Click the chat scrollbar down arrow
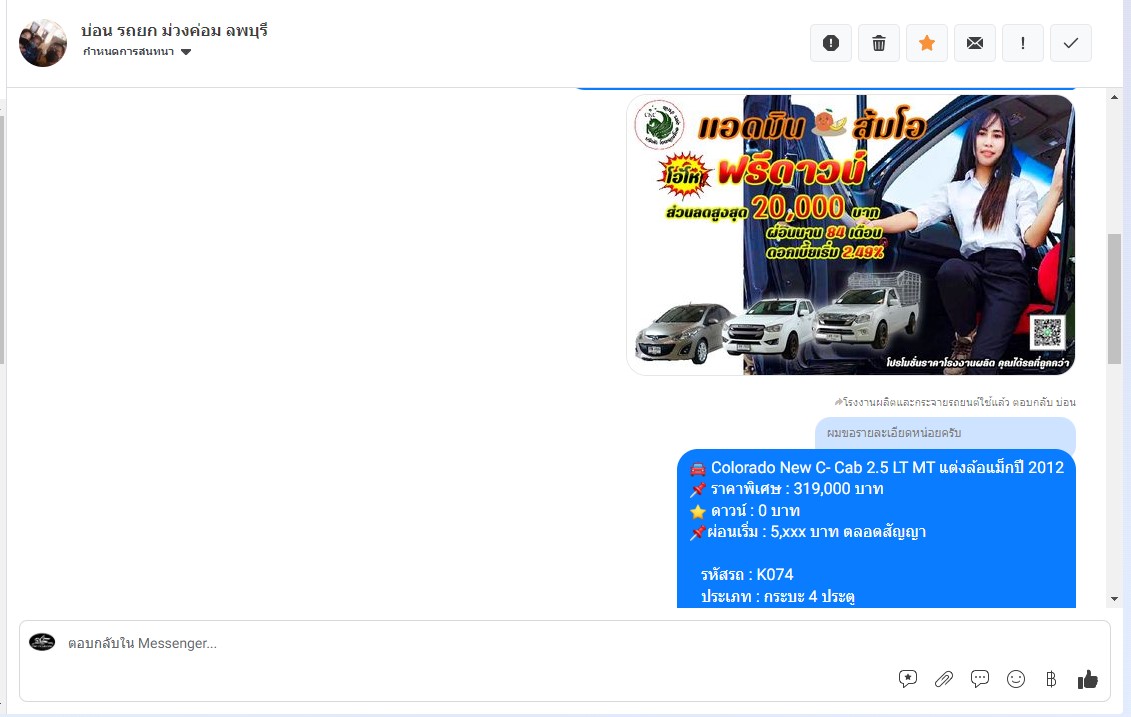This screenshot has height=717, width=1131. 1114,599
